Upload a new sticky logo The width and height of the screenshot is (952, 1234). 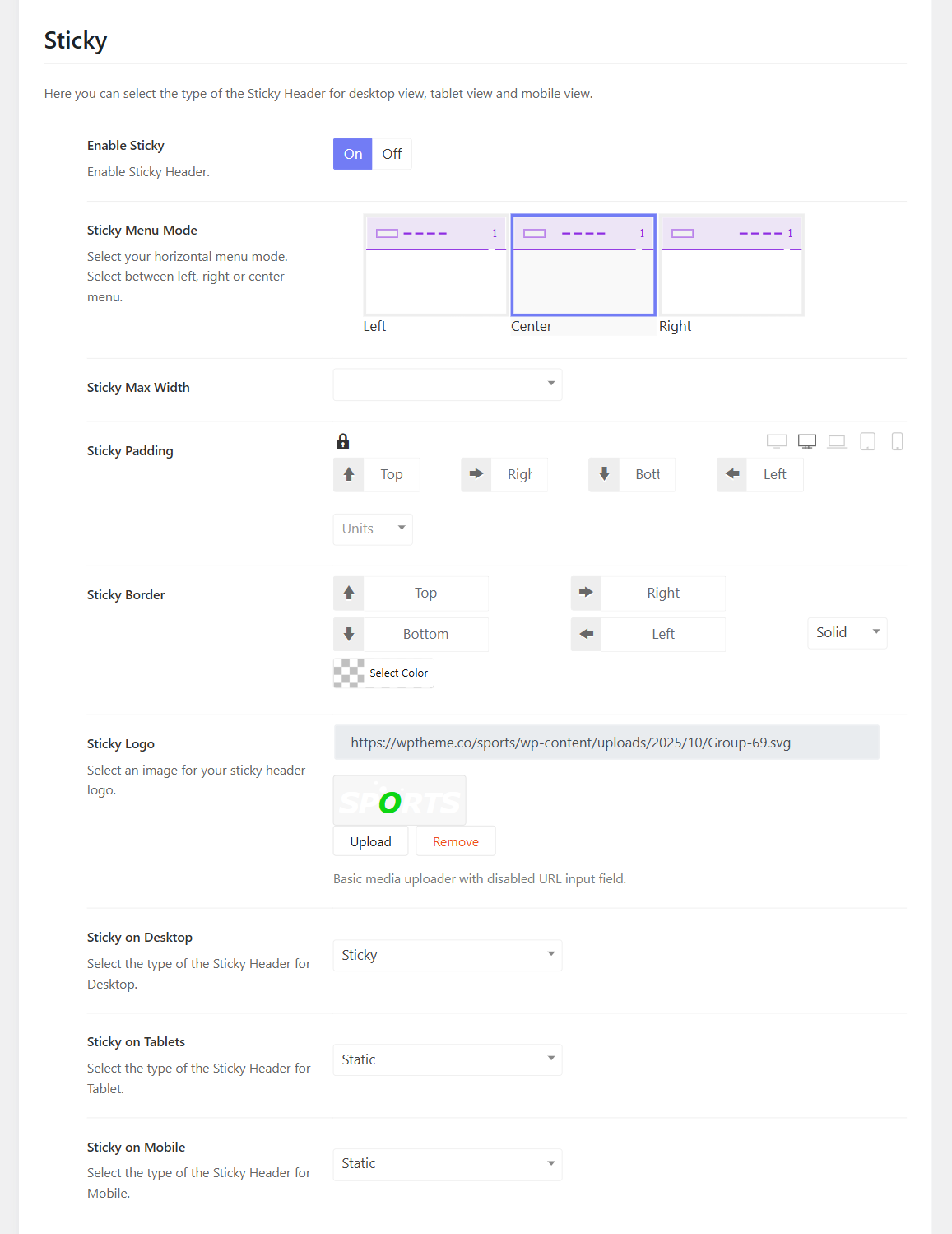click(x=370, y=841)
